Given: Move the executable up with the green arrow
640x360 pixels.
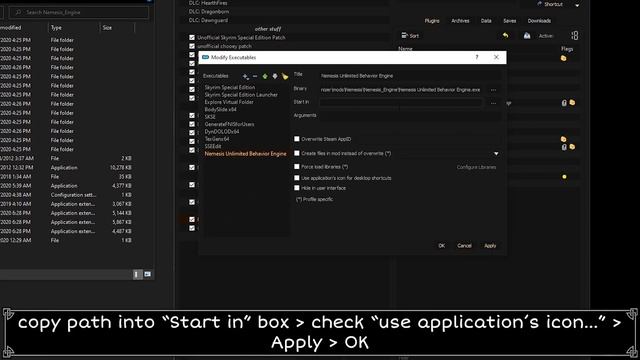Looking at the screenshot, I should click(265, 76).
